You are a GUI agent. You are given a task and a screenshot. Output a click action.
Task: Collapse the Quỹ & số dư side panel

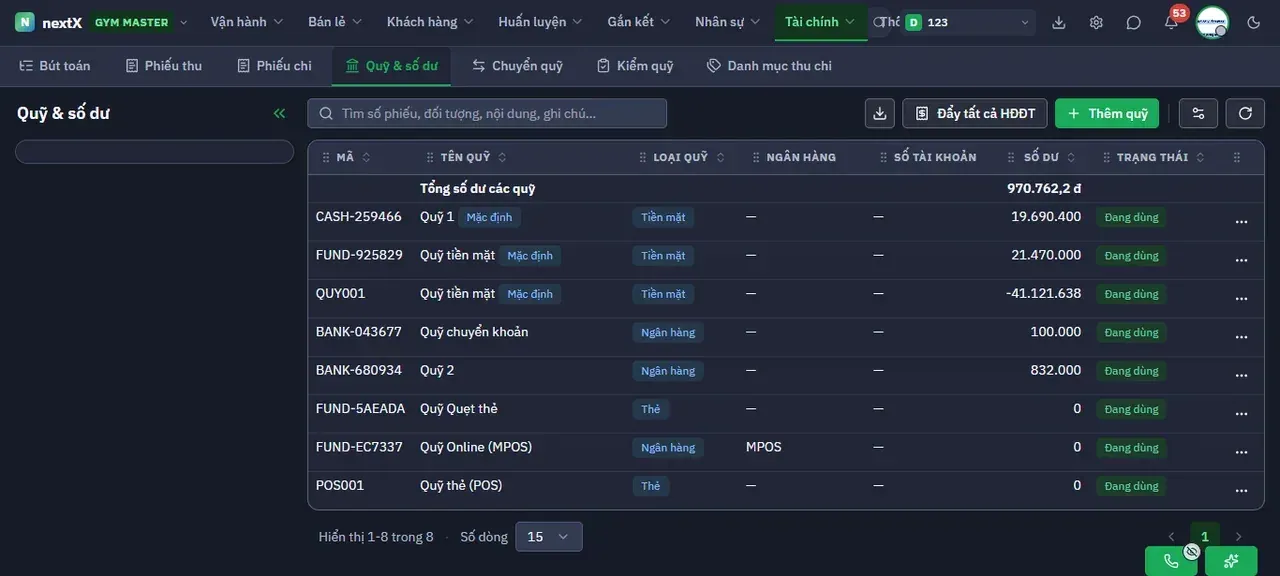click(x=279, y=113)
